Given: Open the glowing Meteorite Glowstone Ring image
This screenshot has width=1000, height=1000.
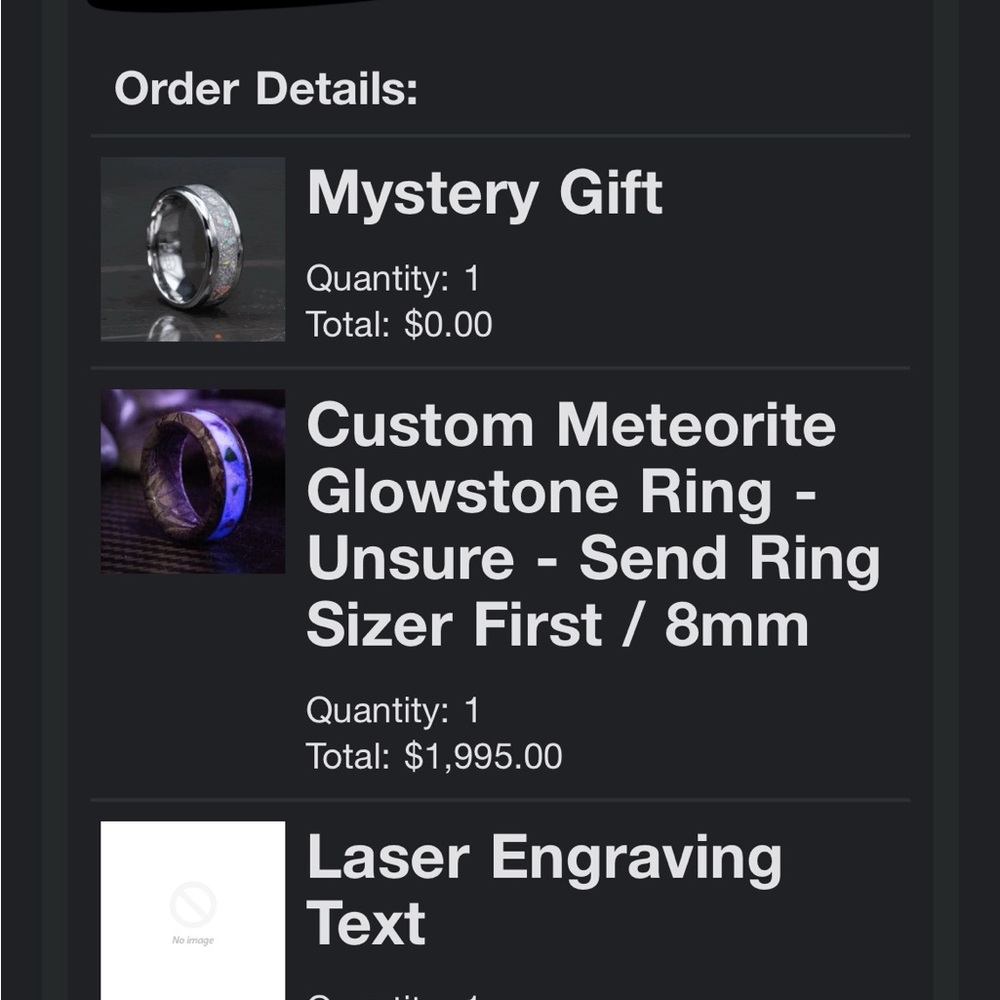Looking at the screenshot, I should (x=193, y=481).
